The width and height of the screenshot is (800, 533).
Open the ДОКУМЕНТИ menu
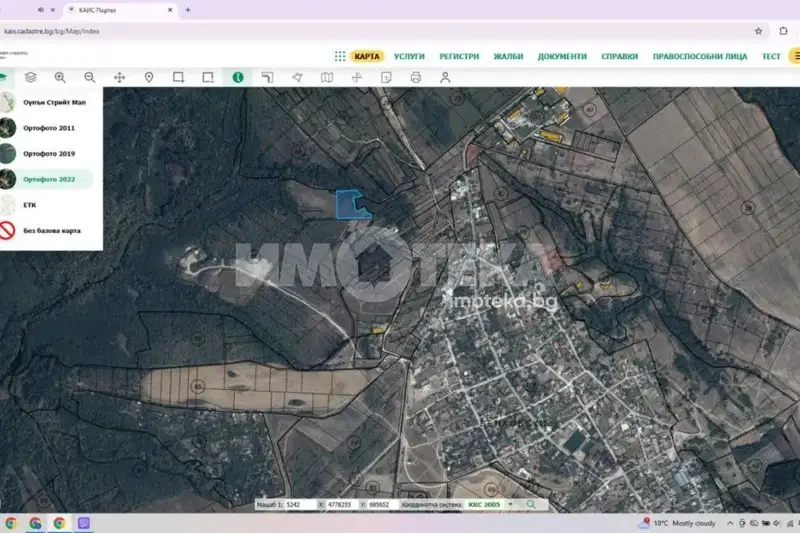(x=562, y=56)
